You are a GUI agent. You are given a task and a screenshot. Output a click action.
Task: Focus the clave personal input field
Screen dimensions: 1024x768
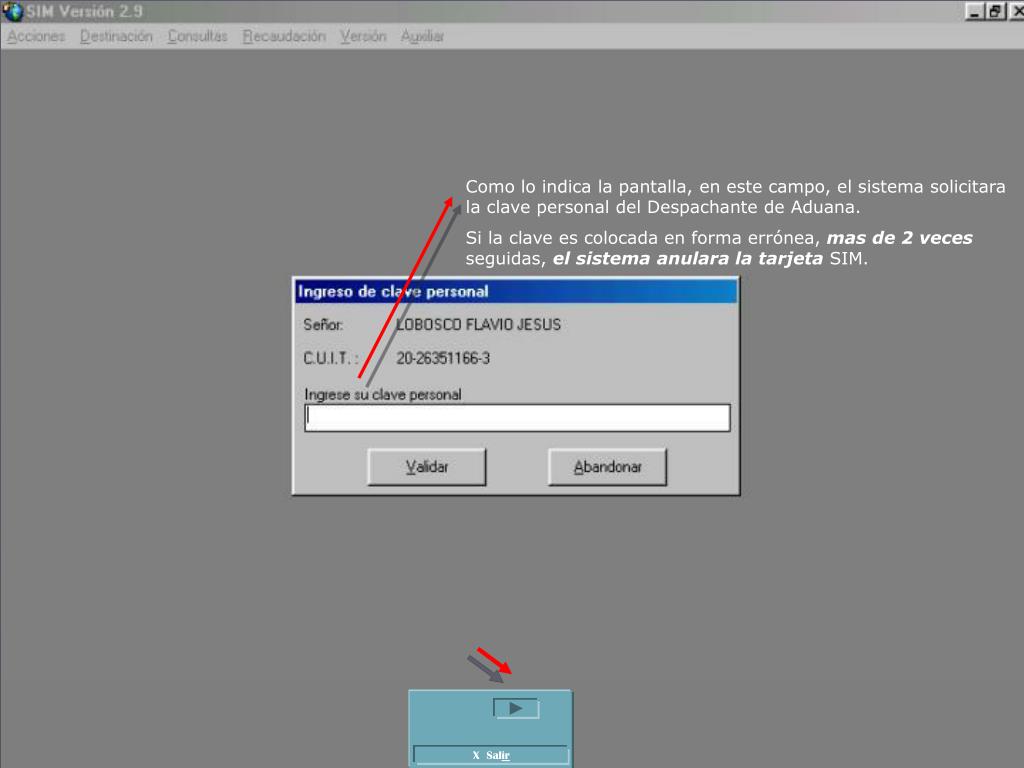click(517, 418)
